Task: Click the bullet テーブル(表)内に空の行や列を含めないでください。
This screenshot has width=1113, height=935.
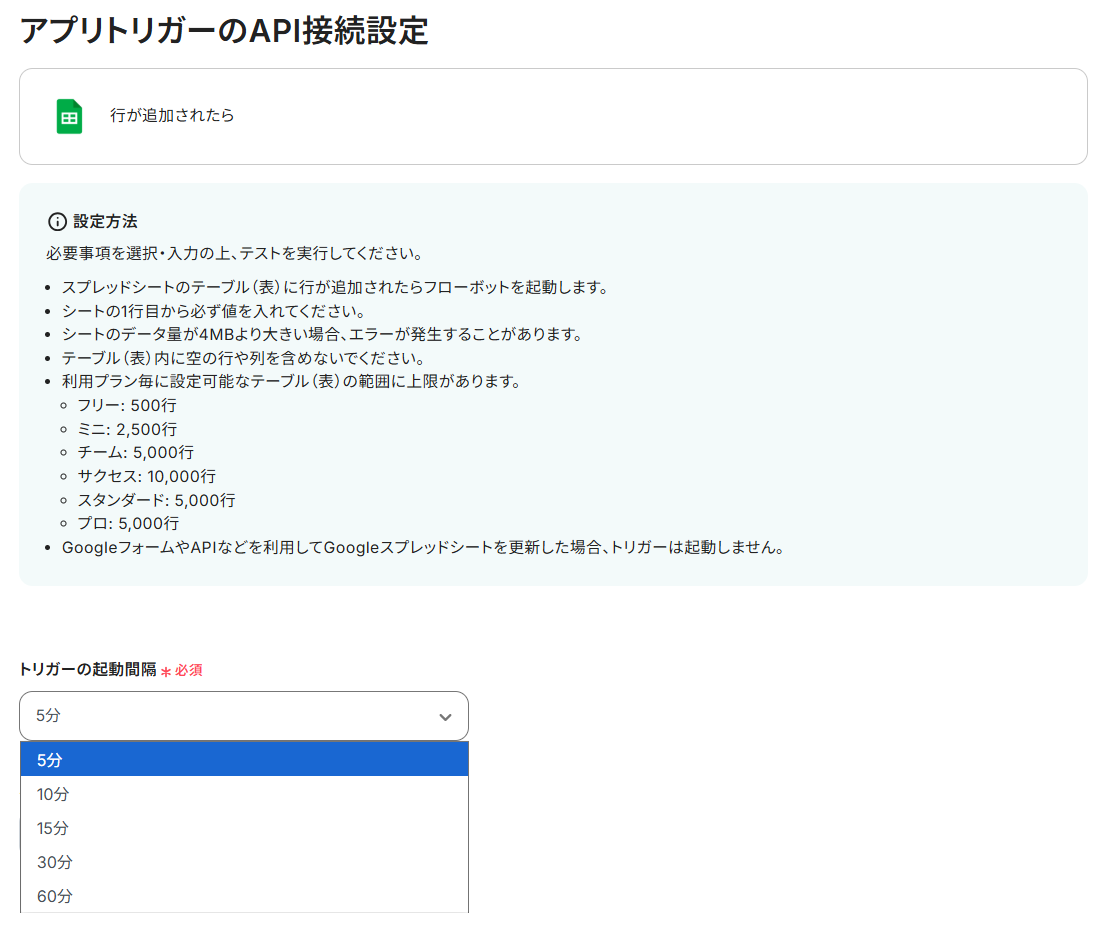Action: [243, 358]
